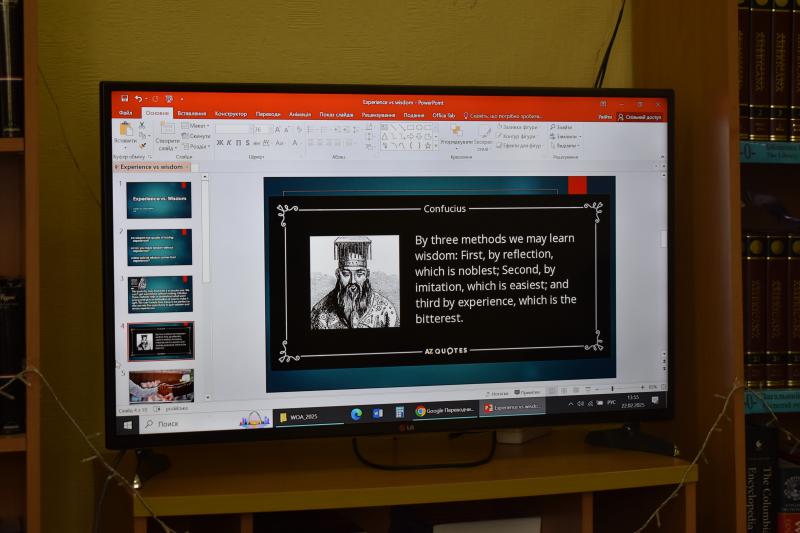This screenshot has width=800, height=533.
Task: Switch to the Transitions (Переходи) tab
Action: (x=268, y=114)
